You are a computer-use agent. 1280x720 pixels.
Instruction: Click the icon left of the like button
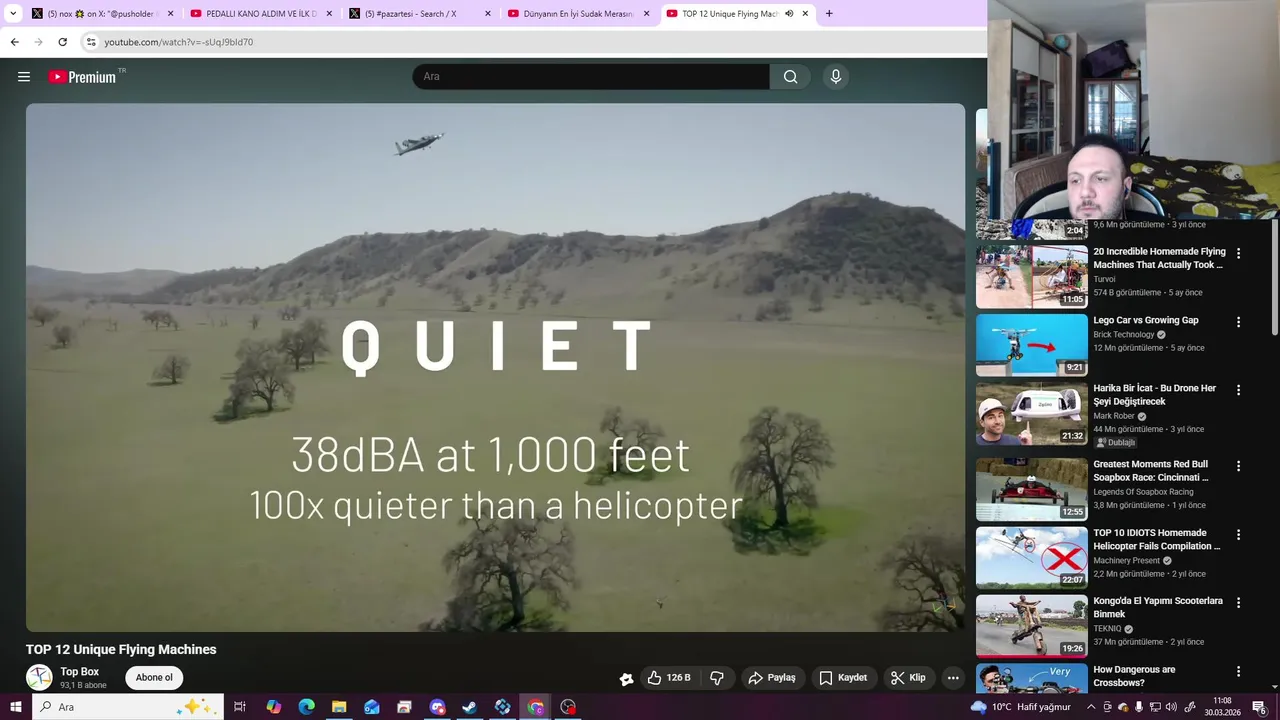click(626, 678)
